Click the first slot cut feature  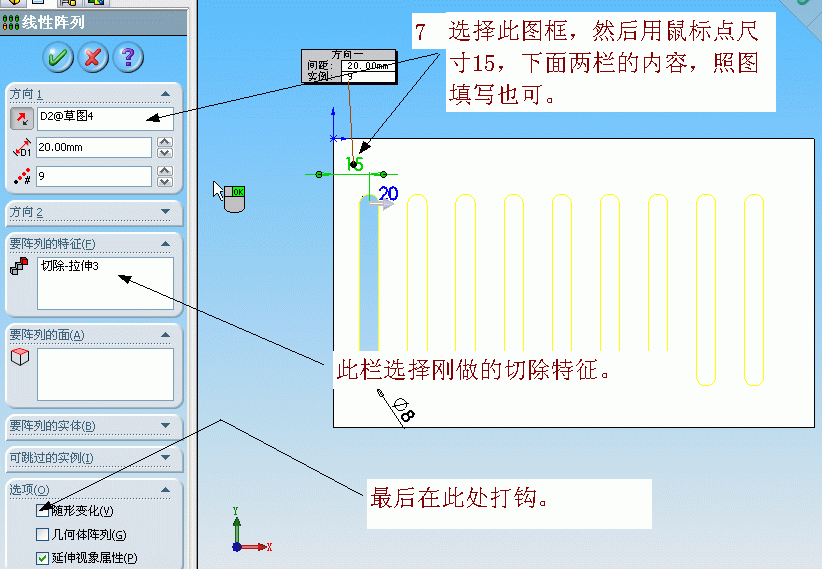pos(369,273)
